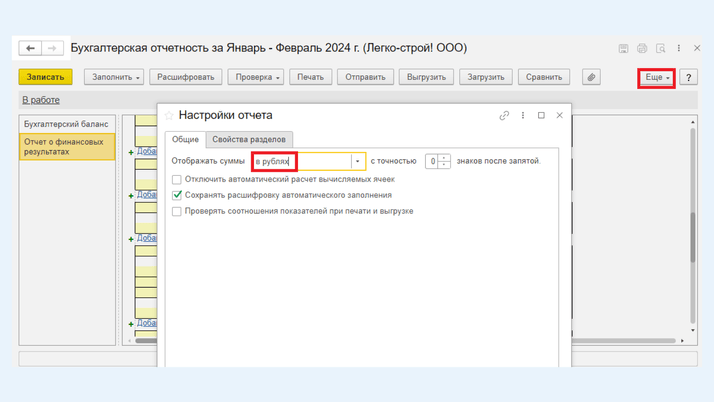Click the back navigation arrow
This screenshot has width=714, height=402.
point(30,48)
